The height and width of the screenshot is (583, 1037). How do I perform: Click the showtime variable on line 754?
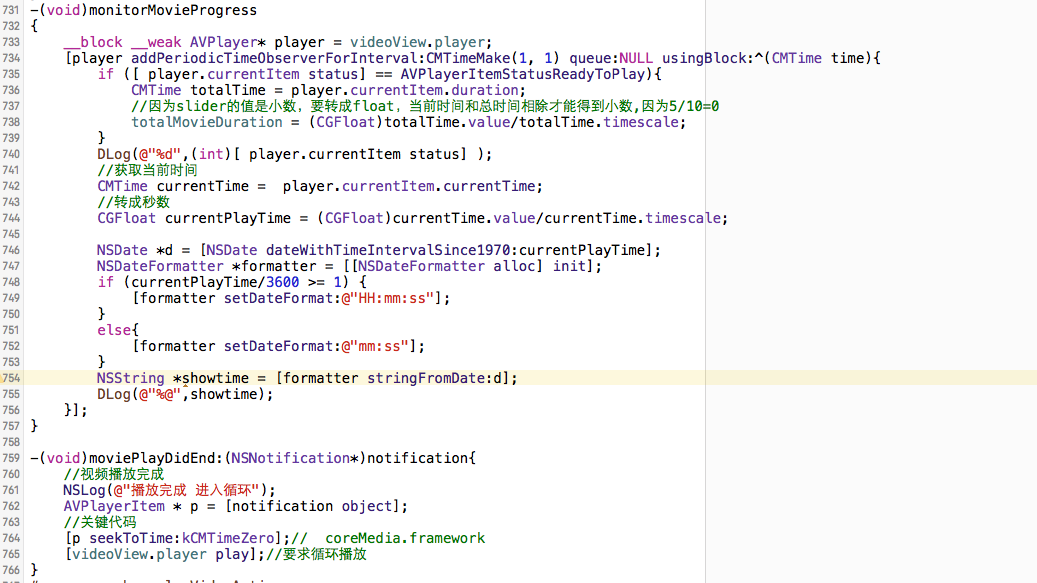tap(215, 378)
